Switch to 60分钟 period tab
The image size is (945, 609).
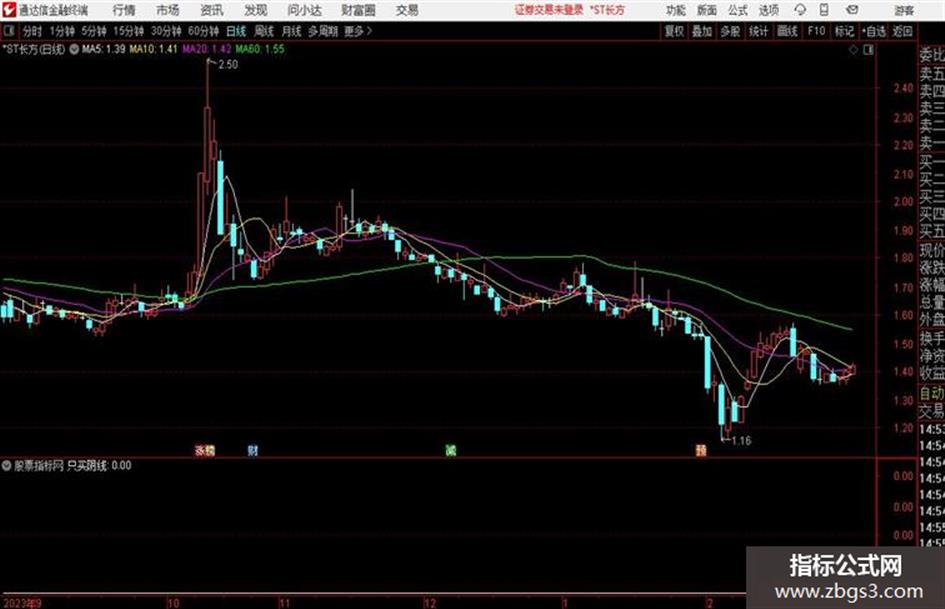click(203, 31)
